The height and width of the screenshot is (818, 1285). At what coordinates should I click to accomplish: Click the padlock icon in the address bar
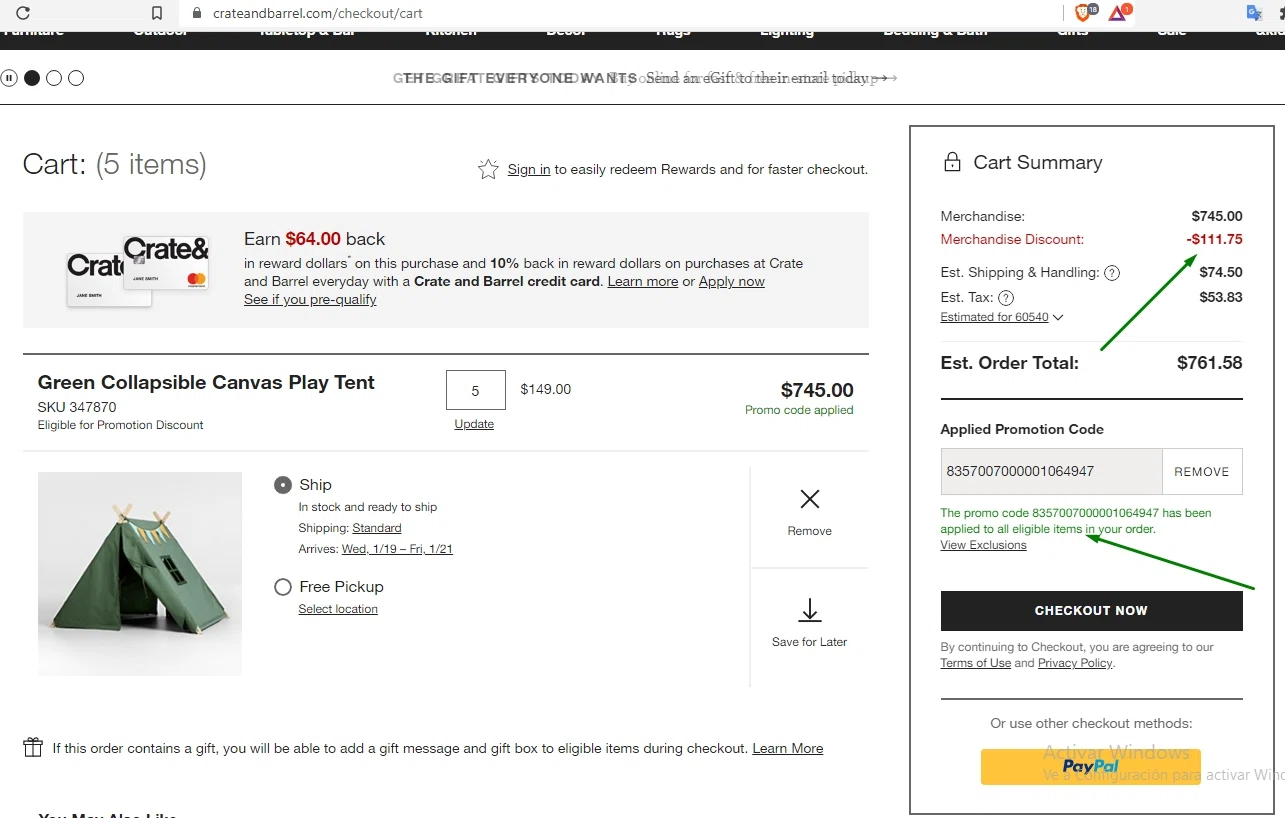196,14
